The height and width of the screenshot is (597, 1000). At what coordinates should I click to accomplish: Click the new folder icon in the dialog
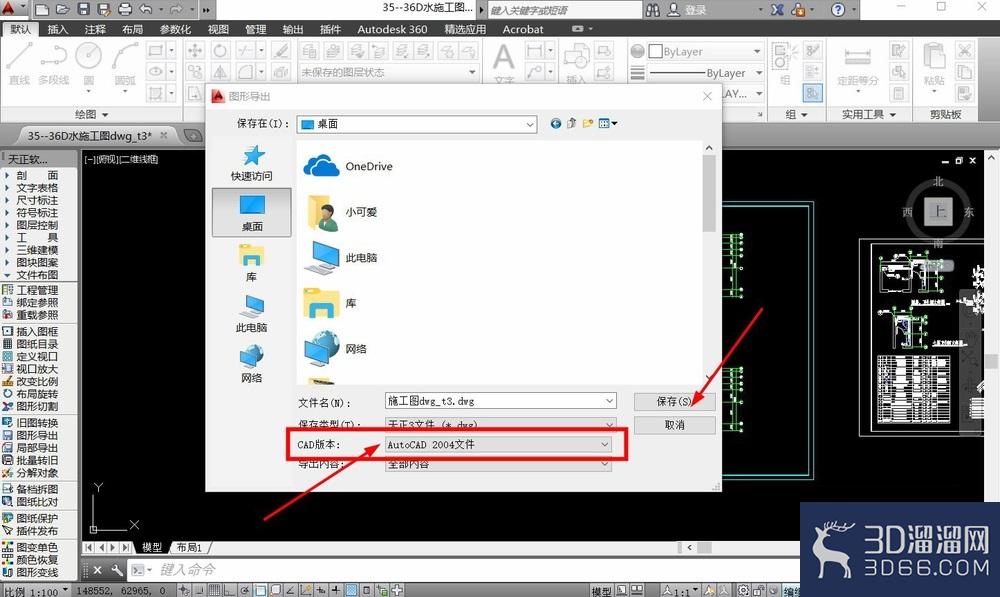coord(587,124)
